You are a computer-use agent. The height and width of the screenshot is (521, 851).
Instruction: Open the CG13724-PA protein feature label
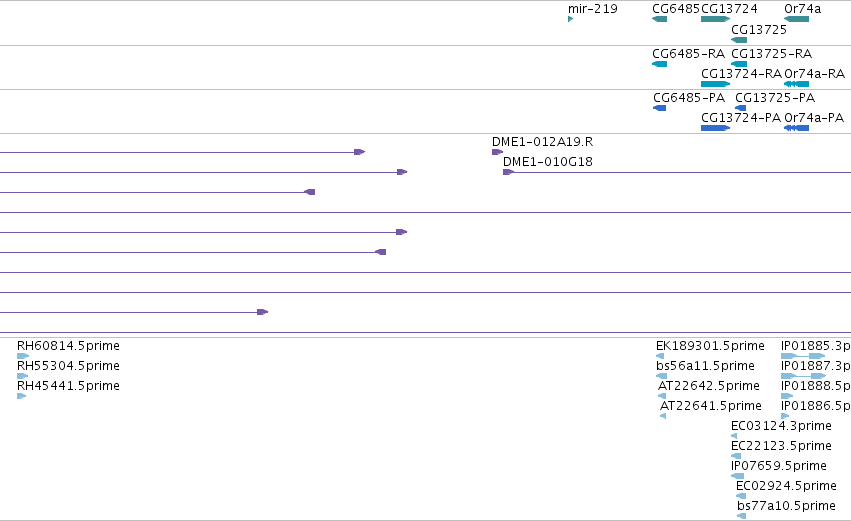click(741, 118)
